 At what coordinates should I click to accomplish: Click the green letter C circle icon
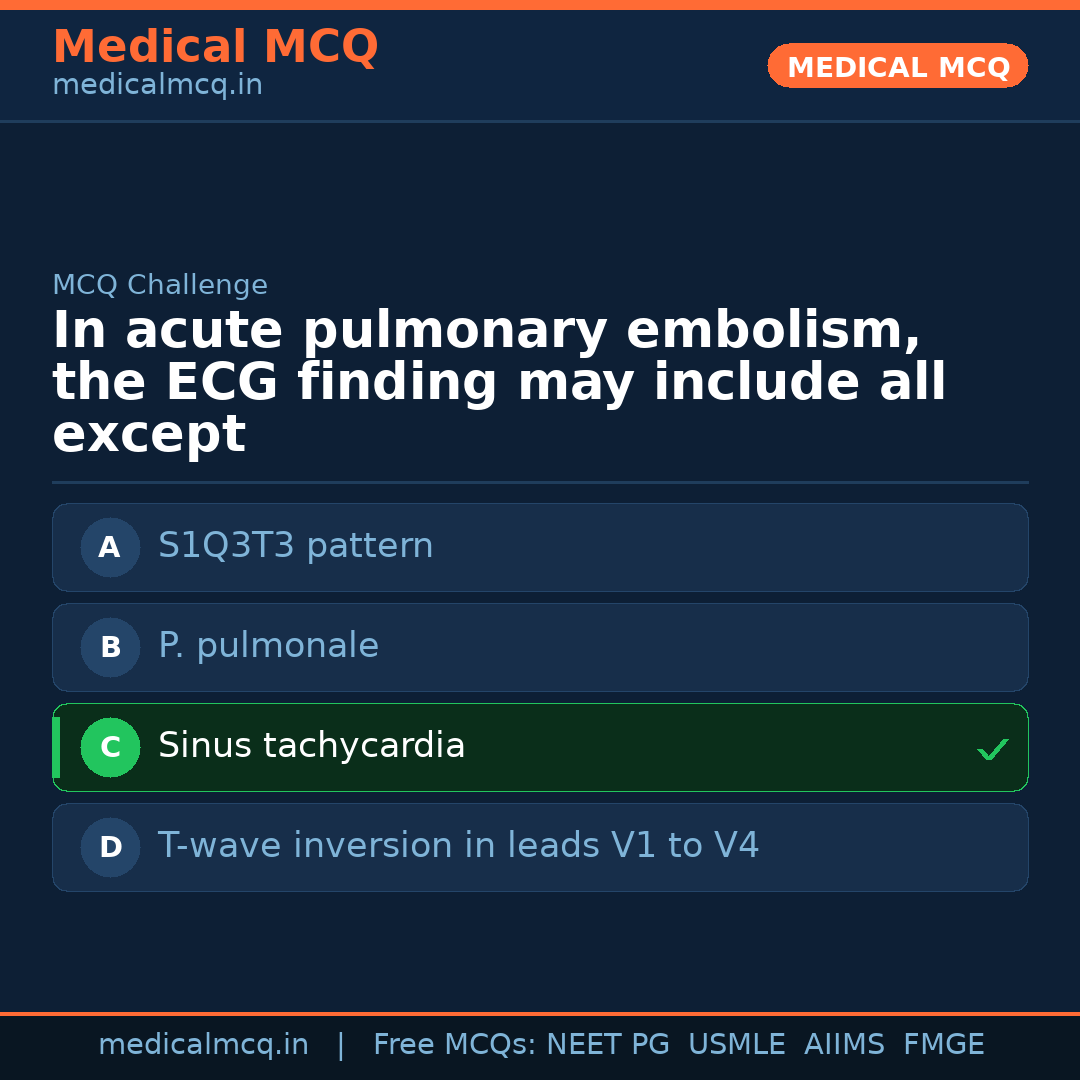[110, 747]
